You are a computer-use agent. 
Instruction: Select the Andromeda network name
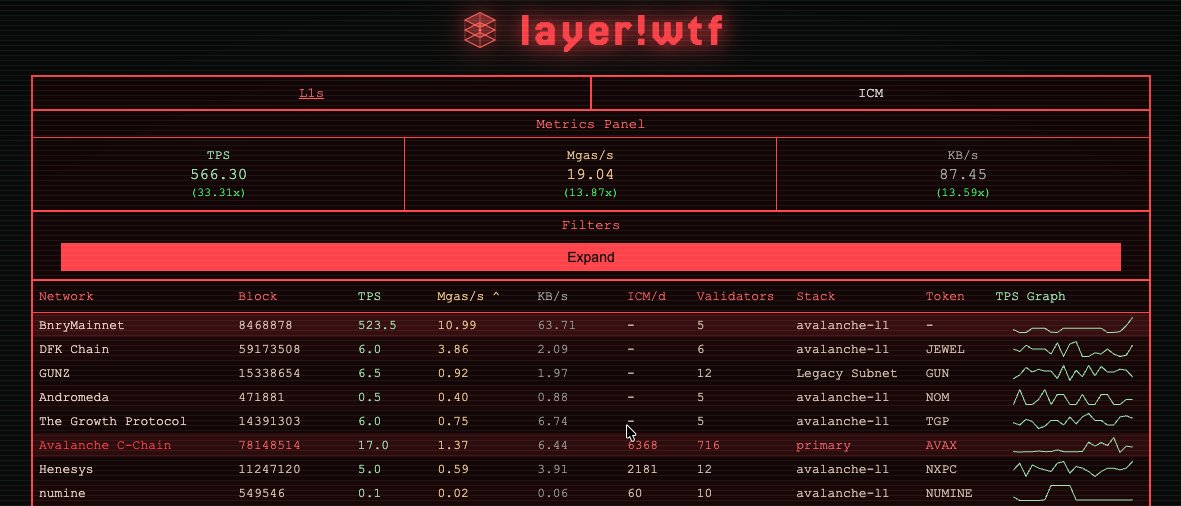[74, 397]
